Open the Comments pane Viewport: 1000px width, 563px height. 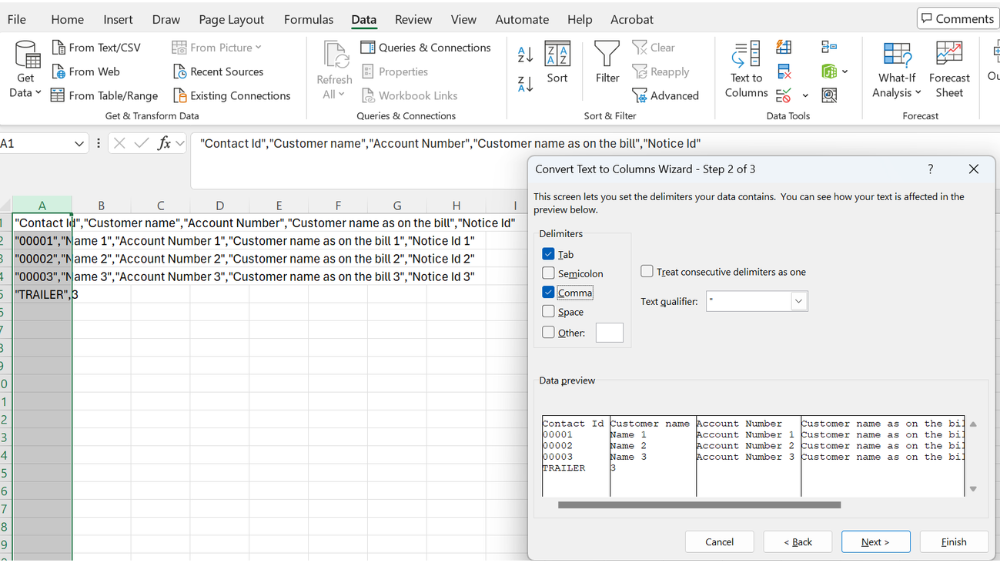(957, 18)
